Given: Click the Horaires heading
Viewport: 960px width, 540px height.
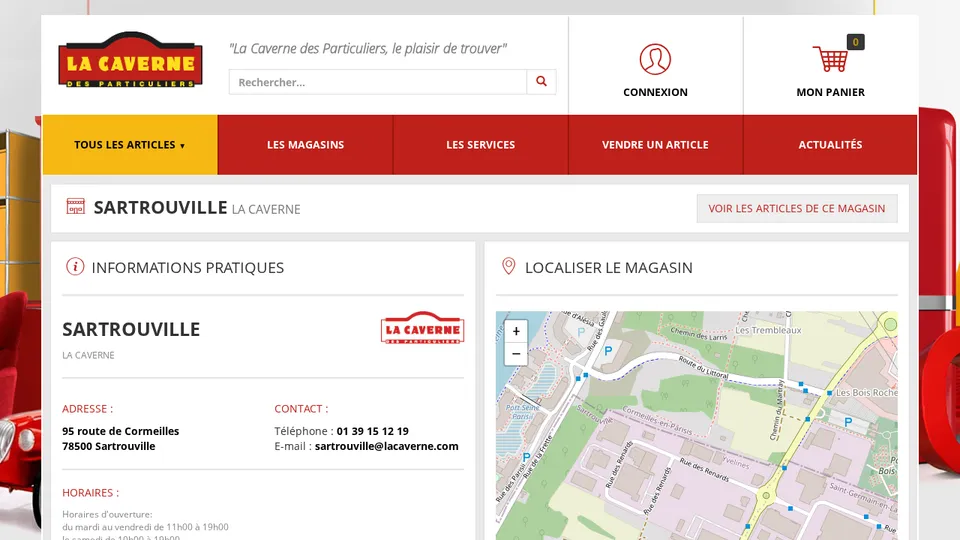Looking at the screenshot, I should click(91, 493).
